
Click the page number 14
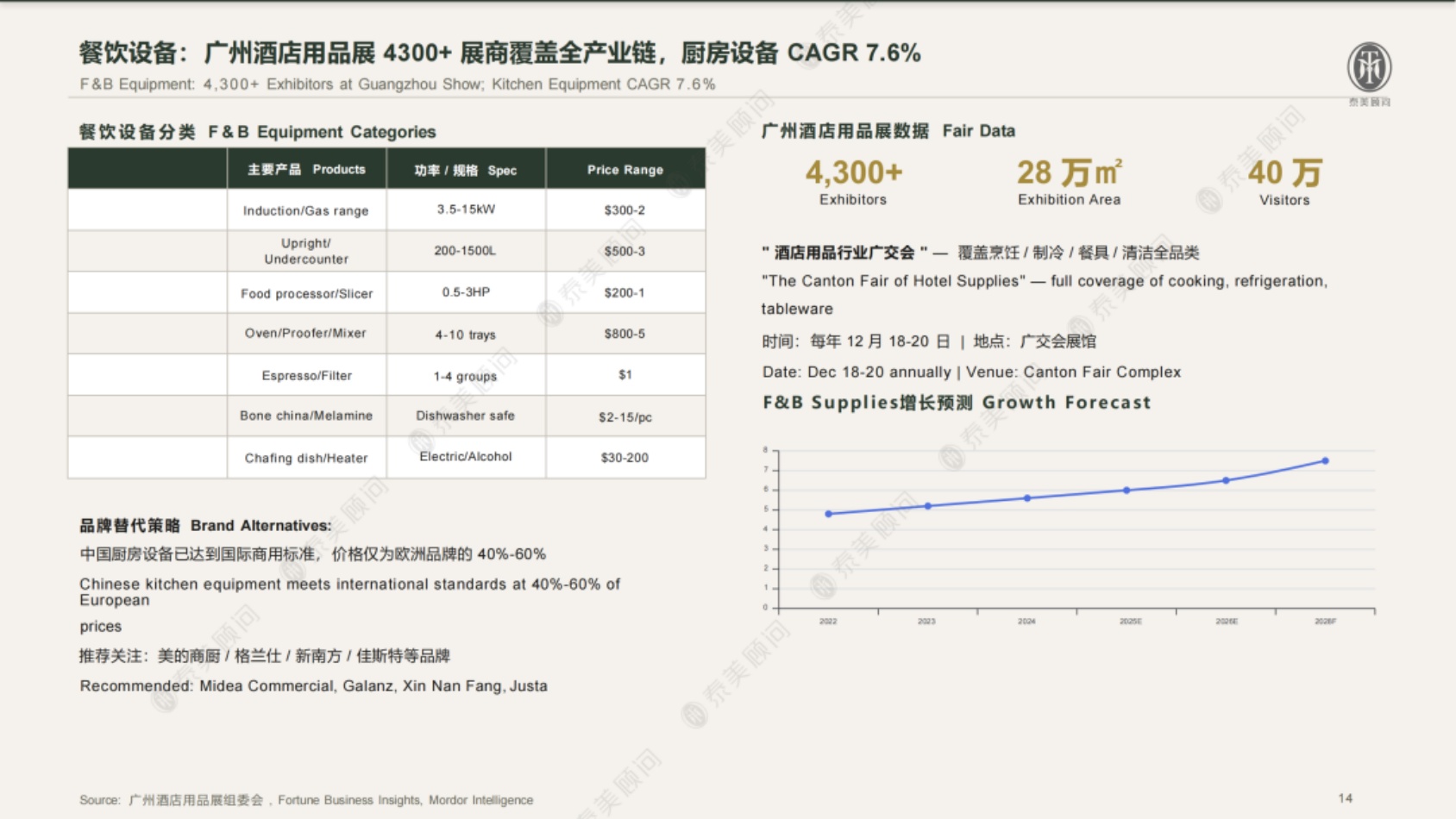(x=1346, y=798)
